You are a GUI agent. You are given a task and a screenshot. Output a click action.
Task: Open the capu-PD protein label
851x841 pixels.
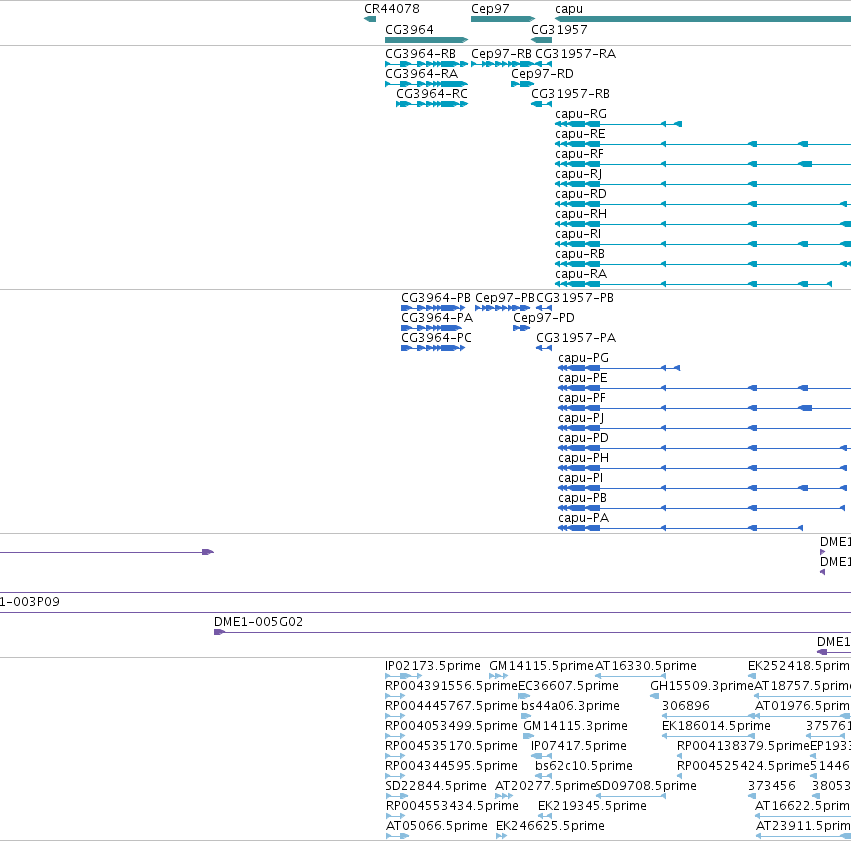[583, 438]
